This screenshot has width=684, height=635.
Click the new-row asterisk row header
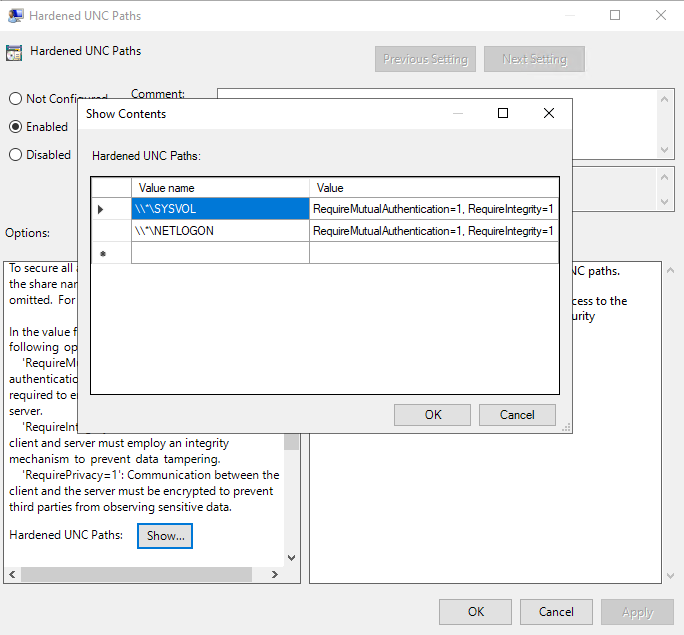coord(111,253)
